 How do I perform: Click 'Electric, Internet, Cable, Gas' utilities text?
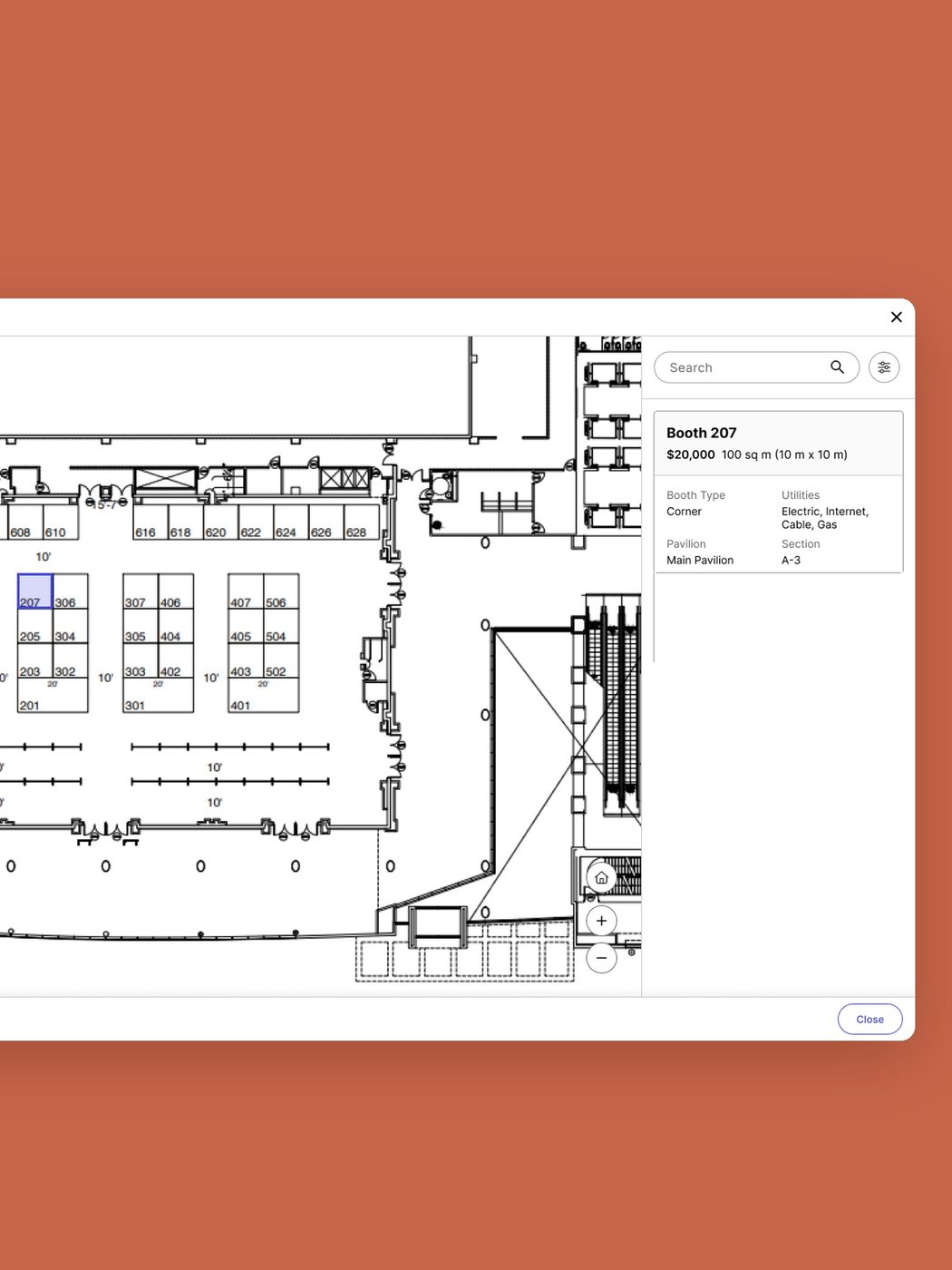[825, 518]
